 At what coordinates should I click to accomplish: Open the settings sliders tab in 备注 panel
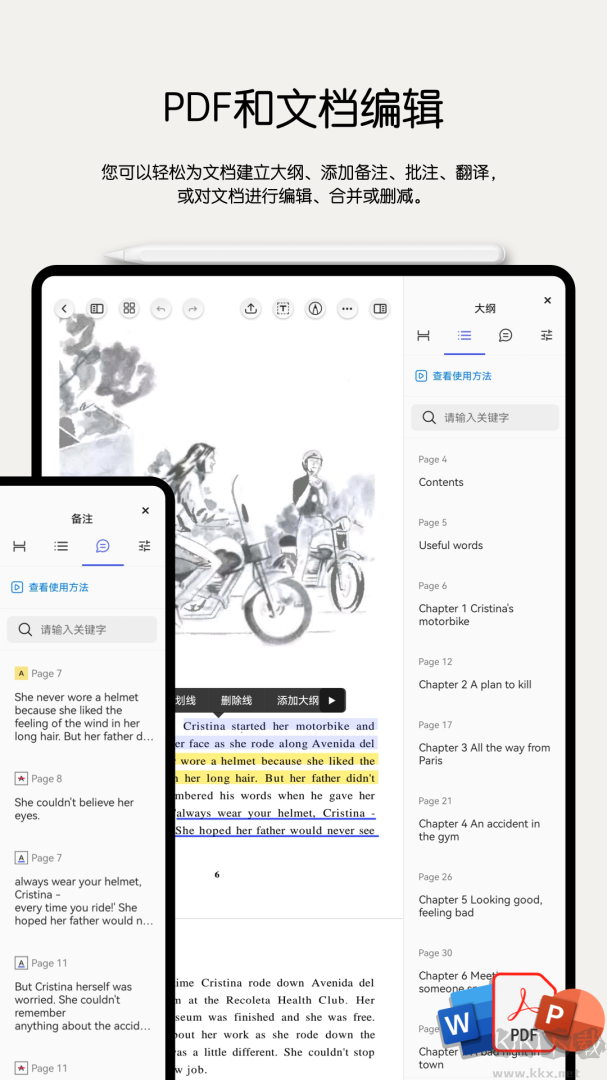click(x=145, y=546)
